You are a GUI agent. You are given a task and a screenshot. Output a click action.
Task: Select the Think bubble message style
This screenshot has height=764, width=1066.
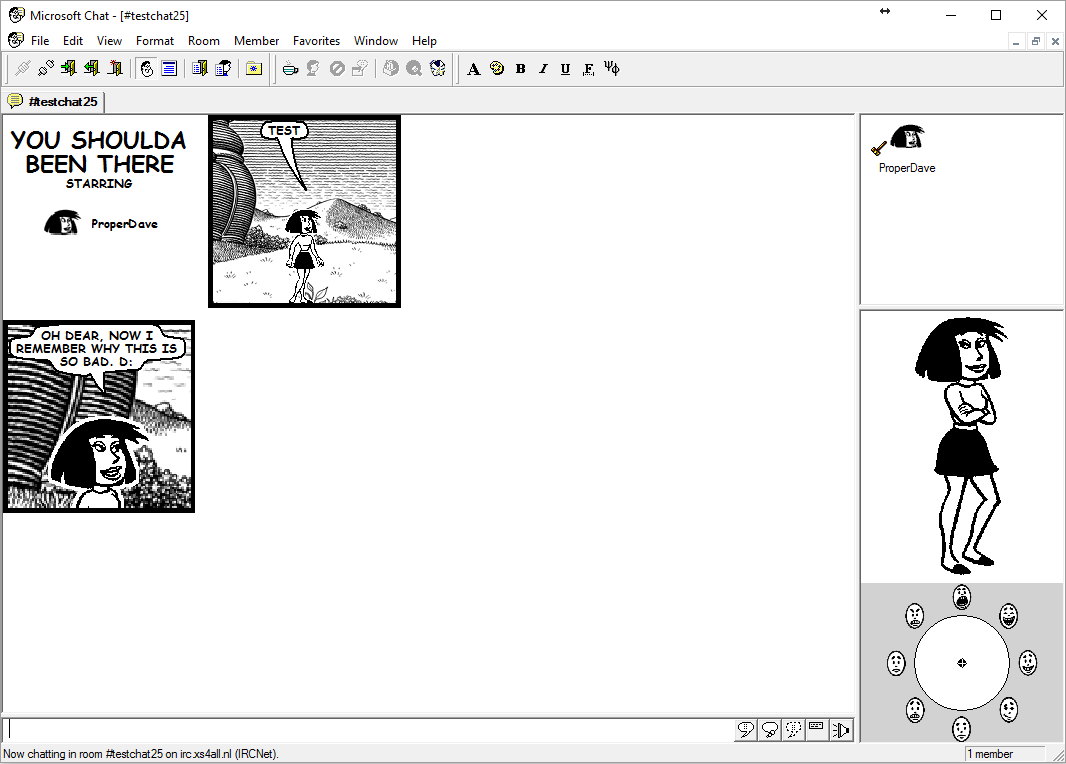(769, 729)
